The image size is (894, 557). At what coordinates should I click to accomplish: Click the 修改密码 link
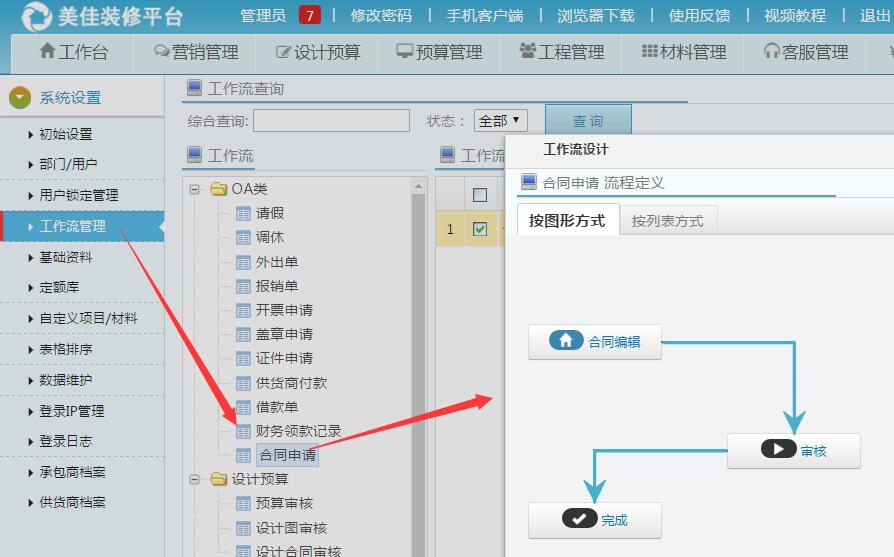(381, 15)
